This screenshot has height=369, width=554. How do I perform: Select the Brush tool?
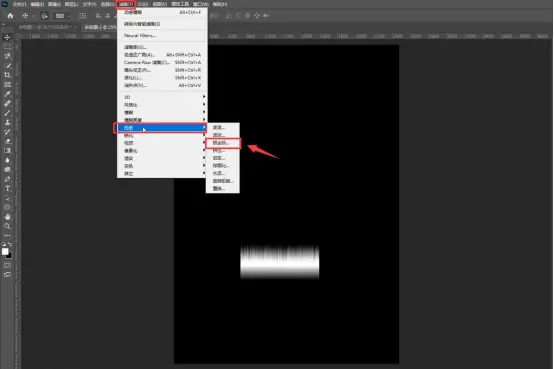click(7, 113)
